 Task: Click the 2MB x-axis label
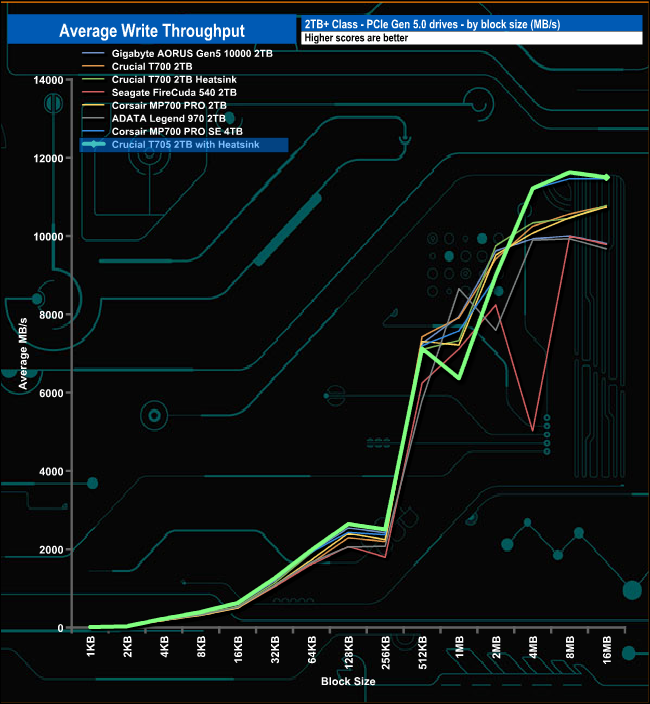point(496,647)
